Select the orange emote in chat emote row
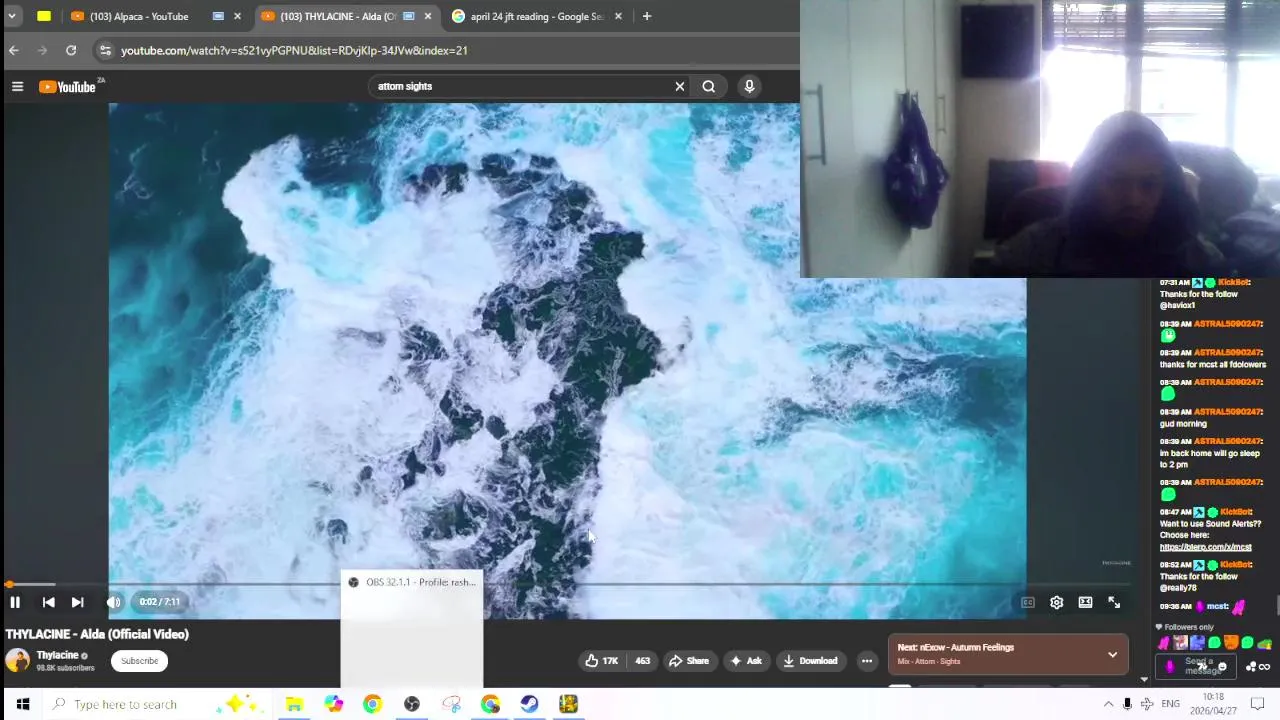The image size is (1280, 720). [x=1232, y=643]
